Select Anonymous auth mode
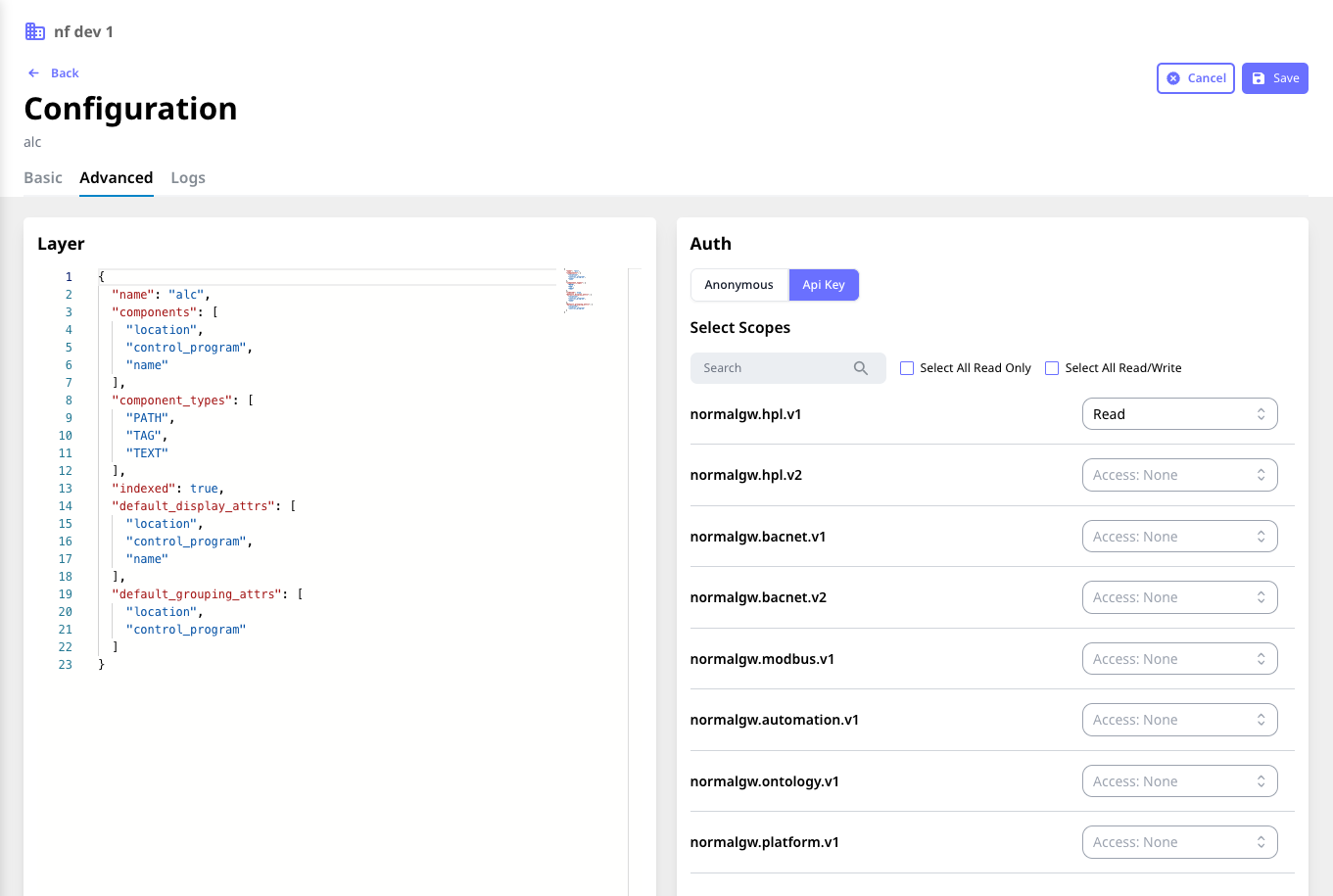 point(739,285)
